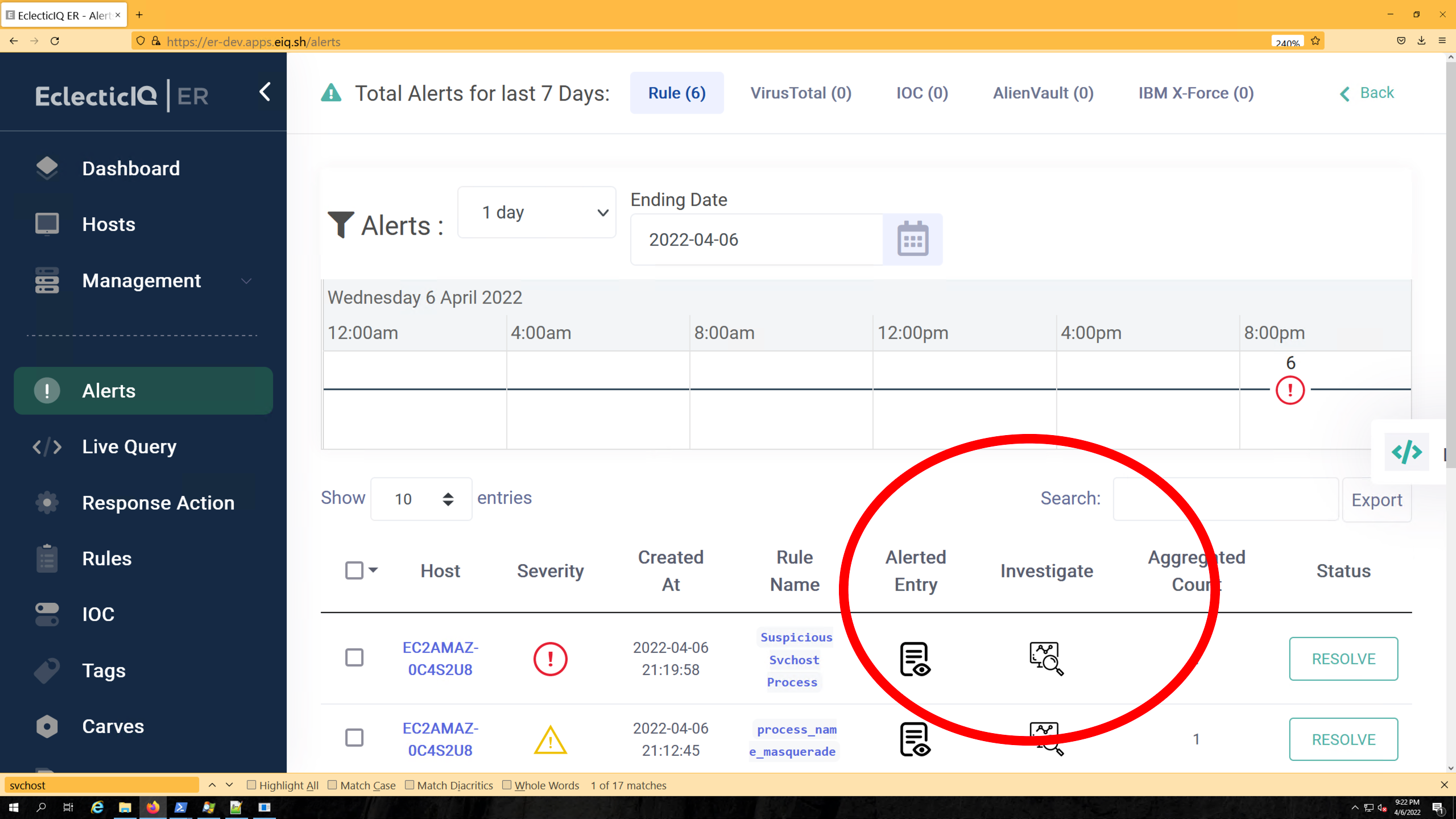
Task: Select the Rule (6) tab
Action: pyautogui.click(x=677, y=93)
